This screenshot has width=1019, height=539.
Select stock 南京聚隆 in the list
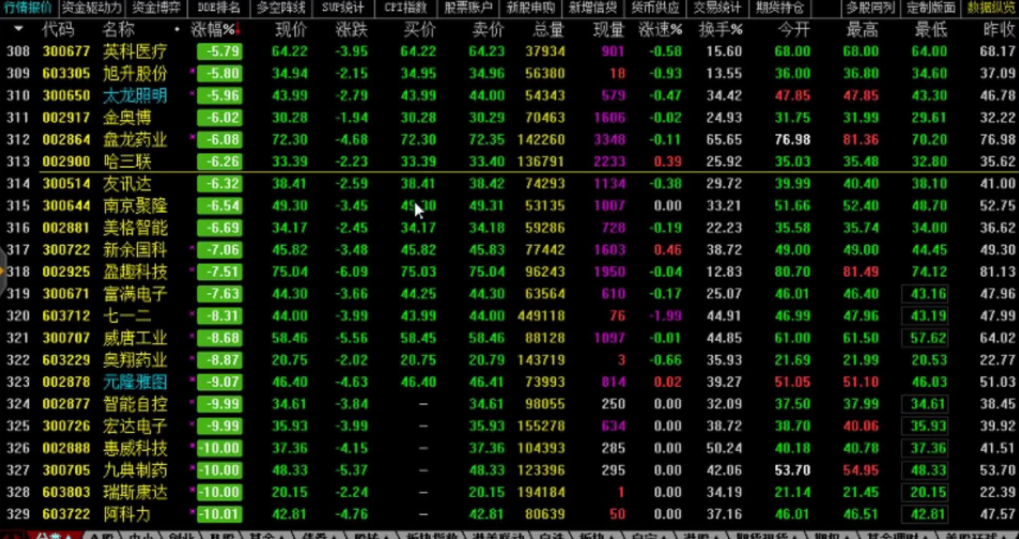(x=135, y=206)
